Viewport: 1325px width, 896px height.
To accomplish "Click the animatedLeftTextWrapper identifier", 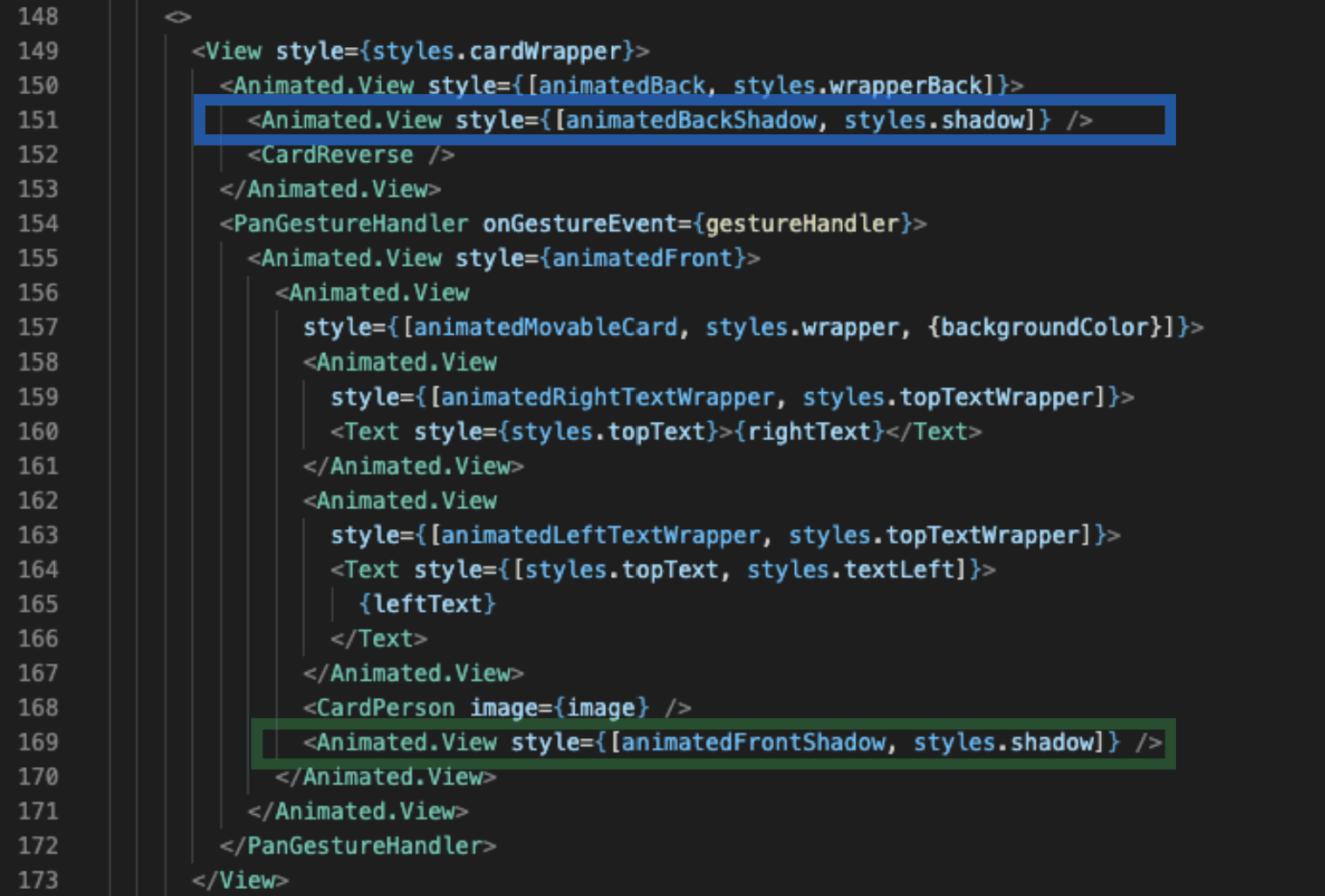I will click(601, 535).
